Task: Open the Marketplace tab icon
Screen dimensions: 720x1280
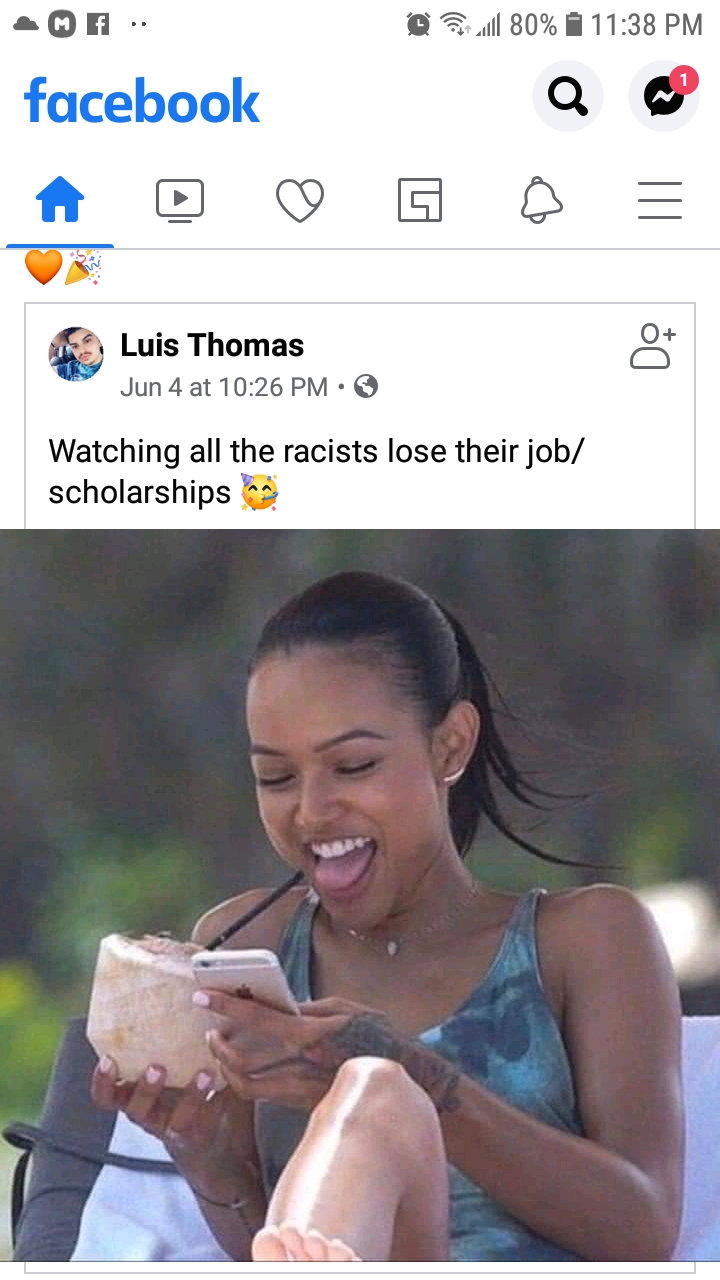Action: 420,200
